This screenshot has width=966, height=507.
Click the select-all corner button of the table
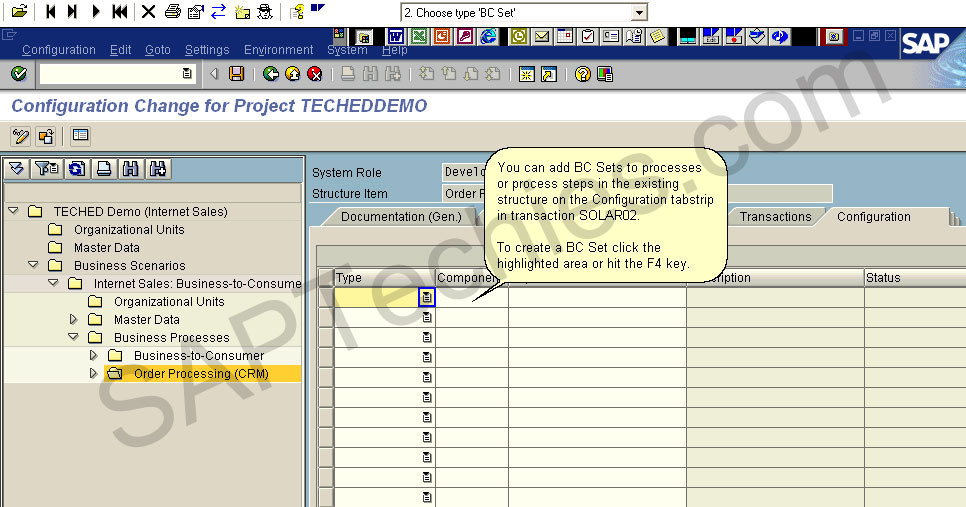326,278
